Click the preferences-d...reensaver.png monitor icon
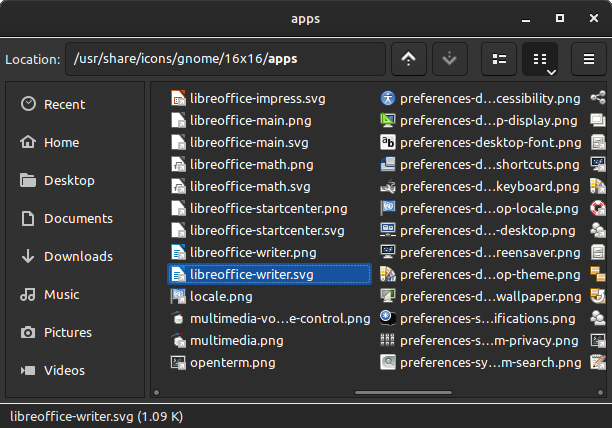 [x=388, y=252]
